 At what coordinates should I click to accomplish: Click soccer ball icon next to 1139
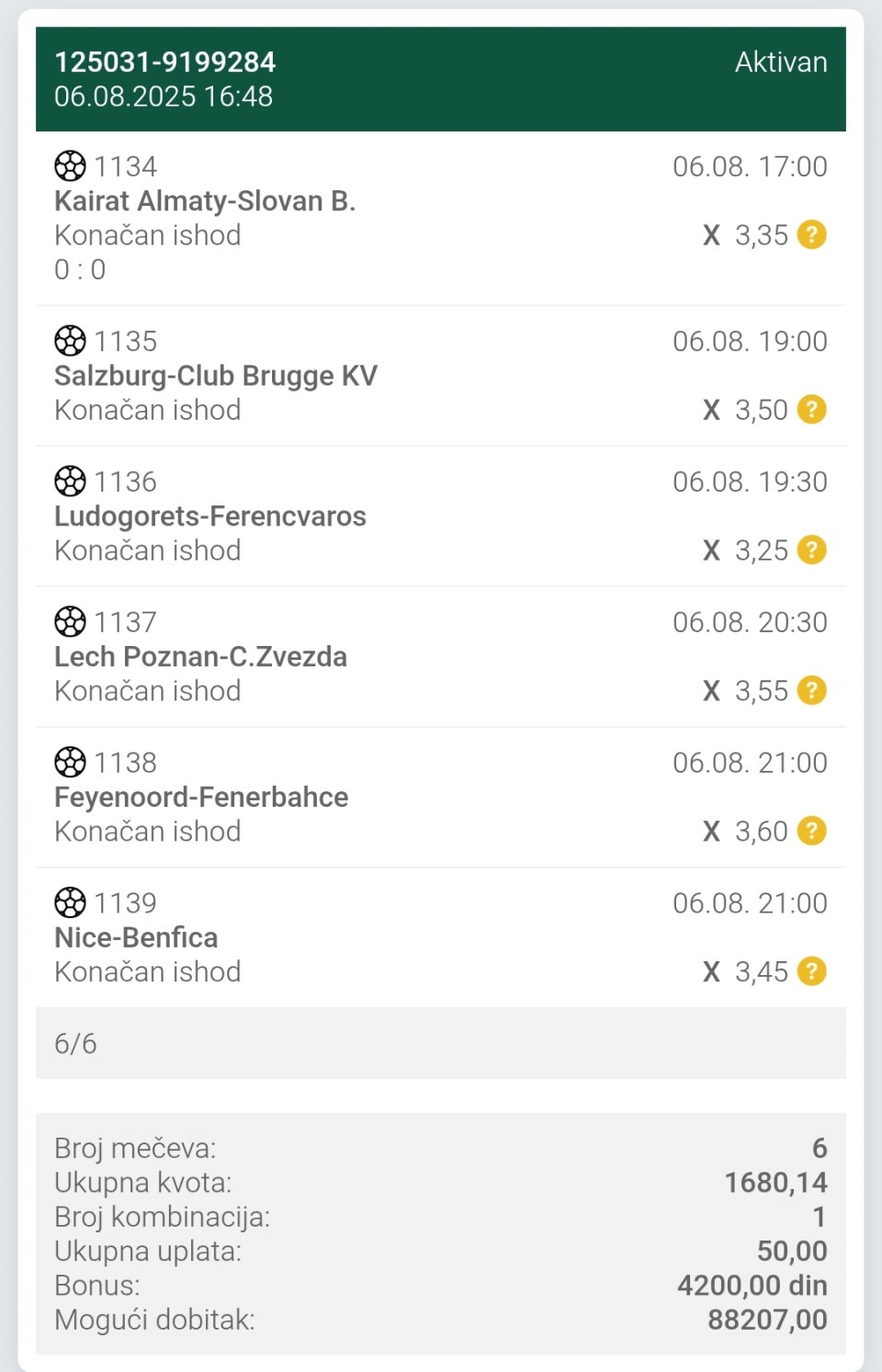tap(70, 903)
